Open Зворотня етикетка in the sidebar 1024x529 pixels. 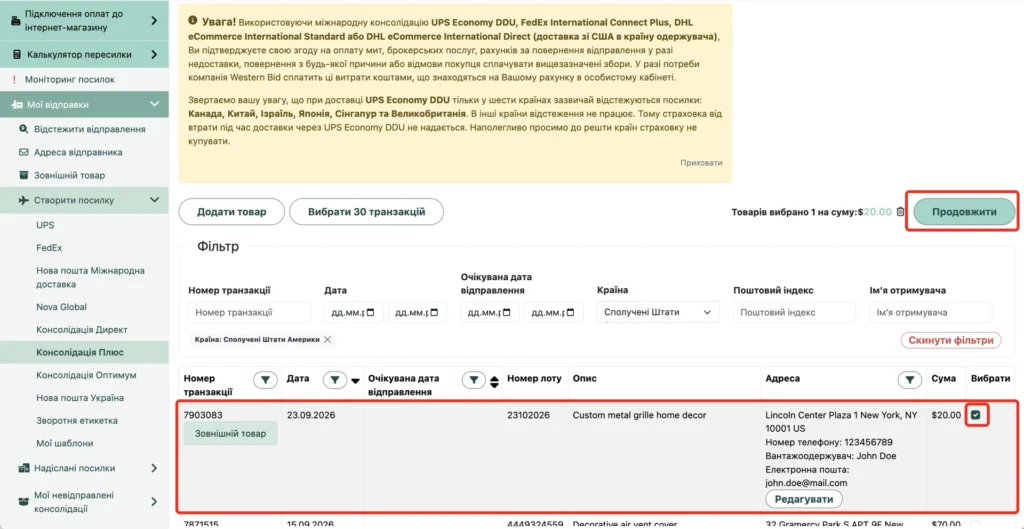(x=77, y=421)
